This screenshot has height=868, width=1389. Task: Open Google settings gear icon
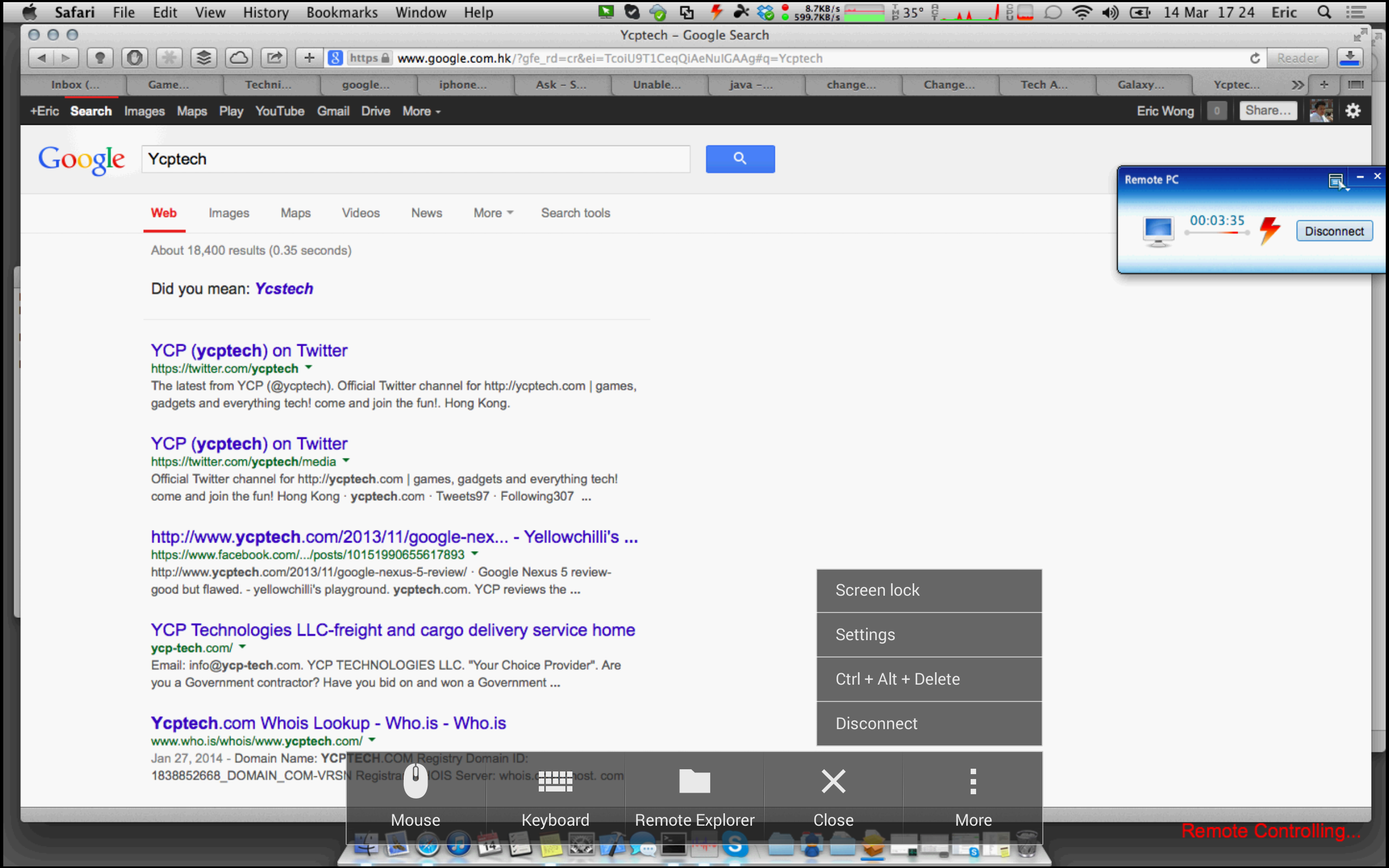(1353, 111)
